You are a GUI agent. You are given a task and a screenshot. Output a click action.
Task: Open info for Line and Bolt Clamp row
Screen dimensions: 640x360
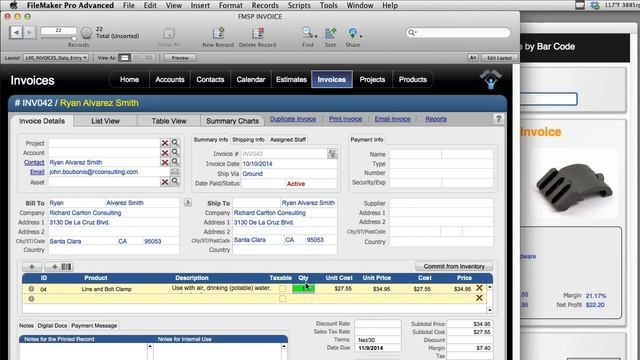pyautogui.click(x=31, y=289)
